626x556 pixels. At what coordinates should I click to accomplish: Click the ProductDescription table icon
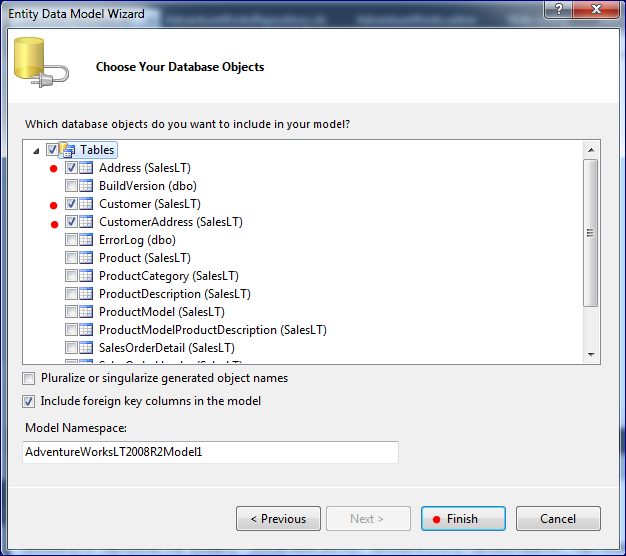tap(86, 293)
